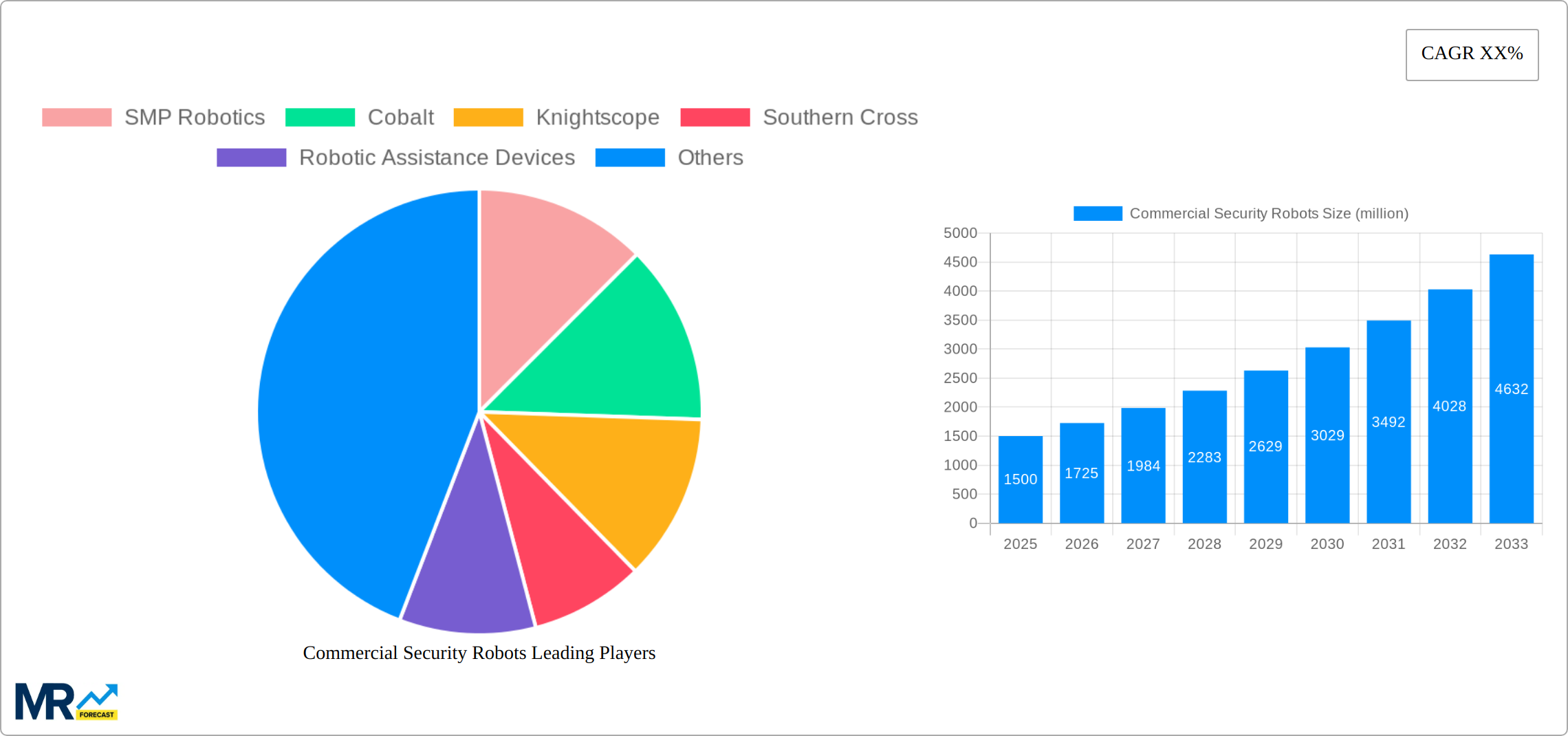Select the Robotic Assistance Devices legend swatch

pyautogui.click(x=250, y=158)
